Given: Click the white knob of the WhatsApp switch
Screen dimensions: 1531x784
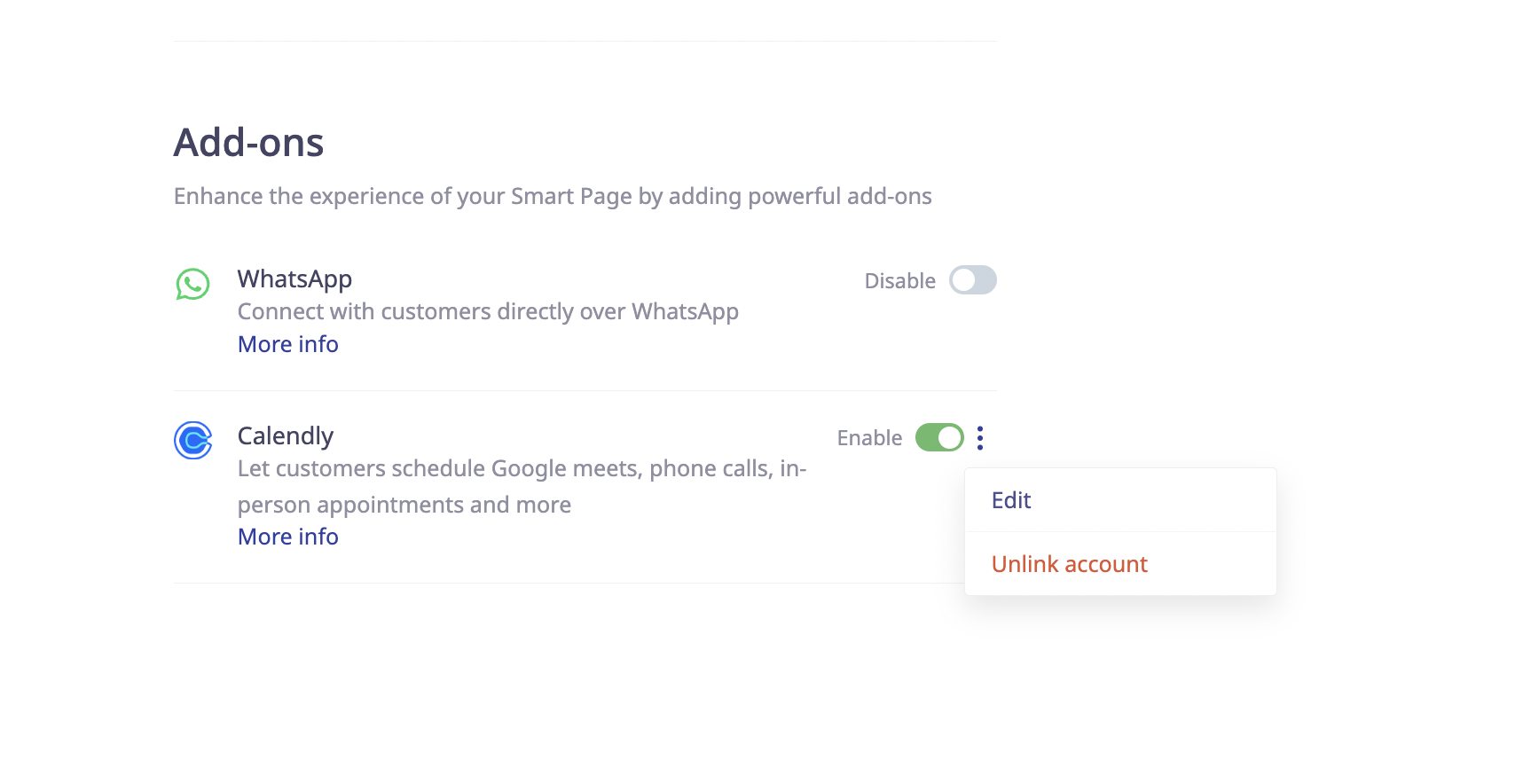Looking at the screenshot, I should [x=964, y=280].
